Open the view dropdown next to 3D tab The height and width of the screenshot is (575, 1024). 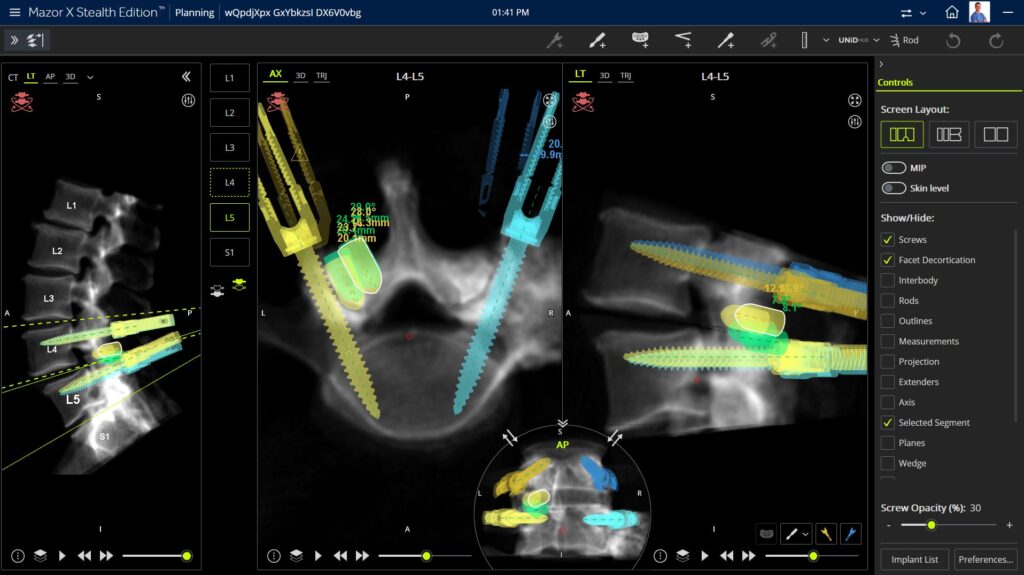90,77
